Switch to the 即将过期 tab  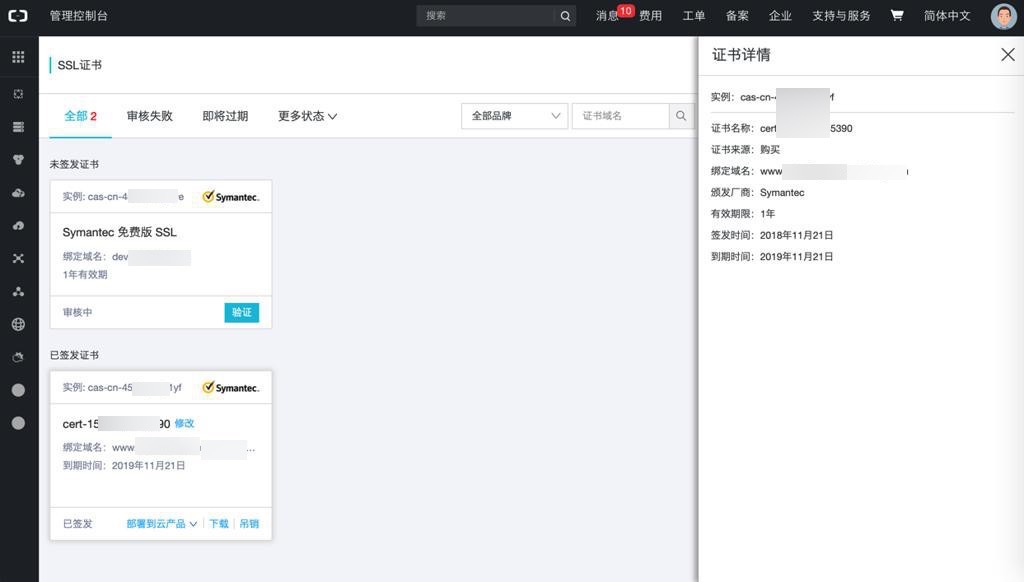225,116
